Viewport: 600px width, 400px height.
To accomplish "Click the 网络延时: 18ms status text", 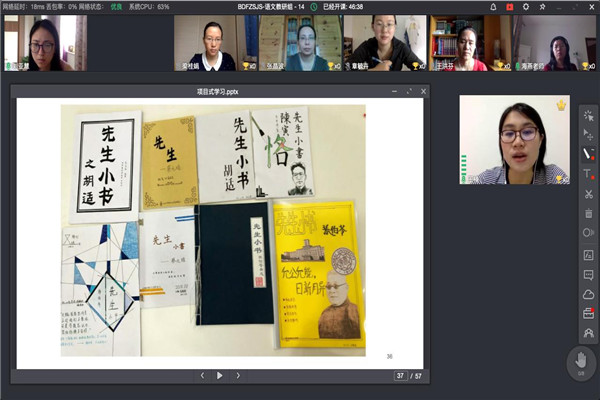I will tap(23, 7).
